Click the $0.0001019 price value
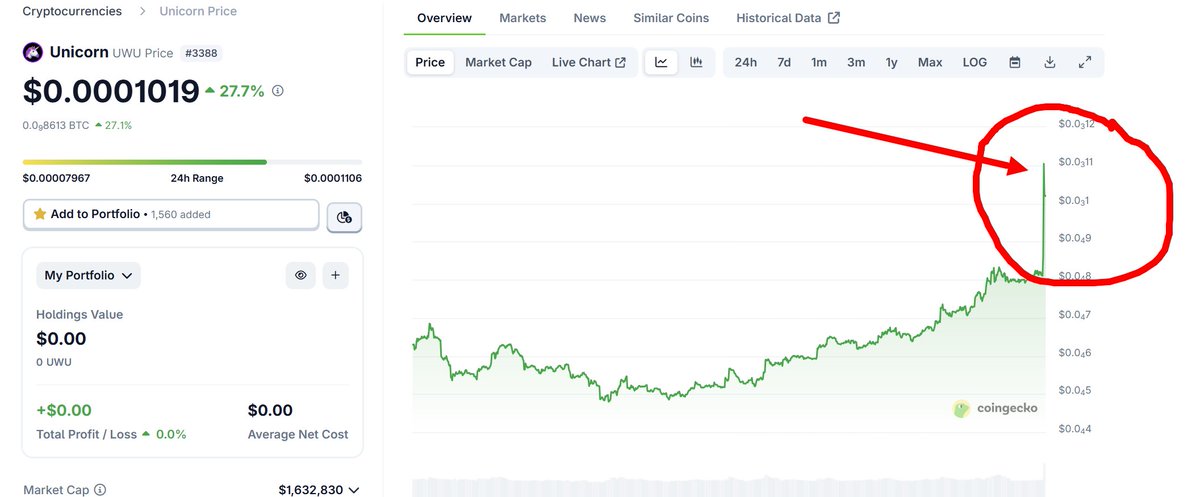The height and width of the screenshot is (497, 1200). click(x=111, y=91)
